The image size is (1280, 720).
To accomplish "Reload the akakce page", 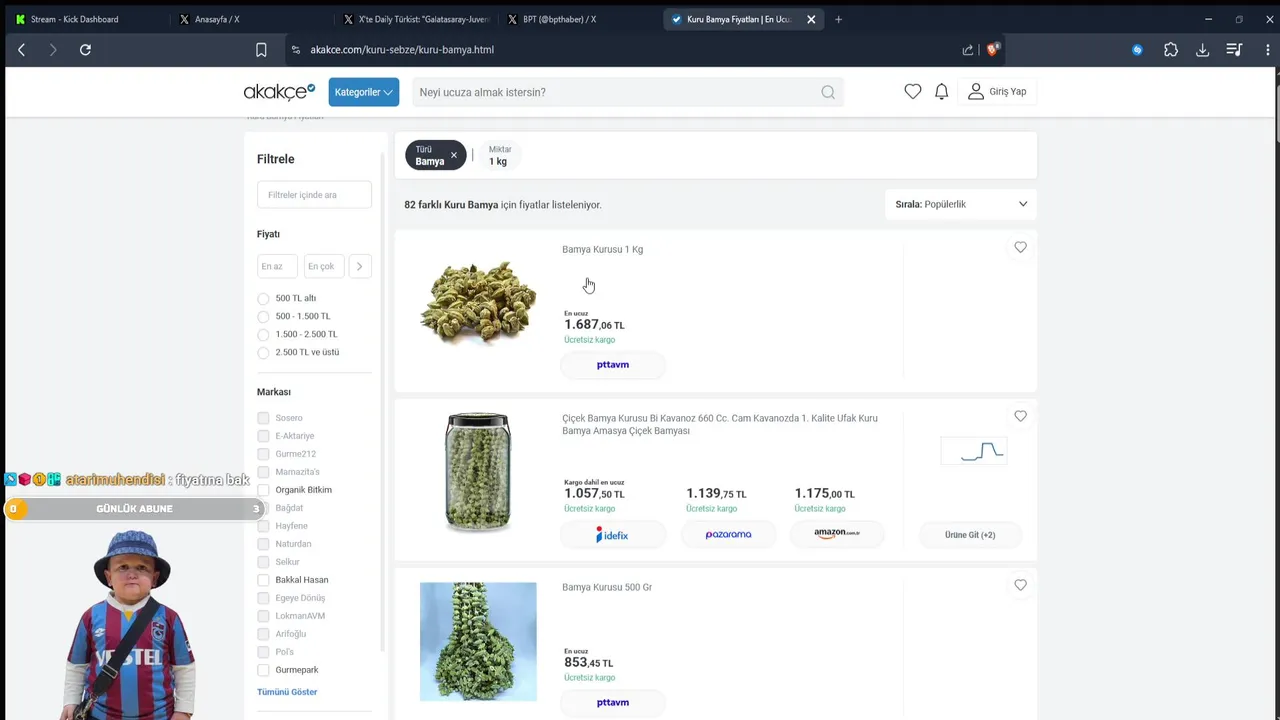I will tap(85, 50).
